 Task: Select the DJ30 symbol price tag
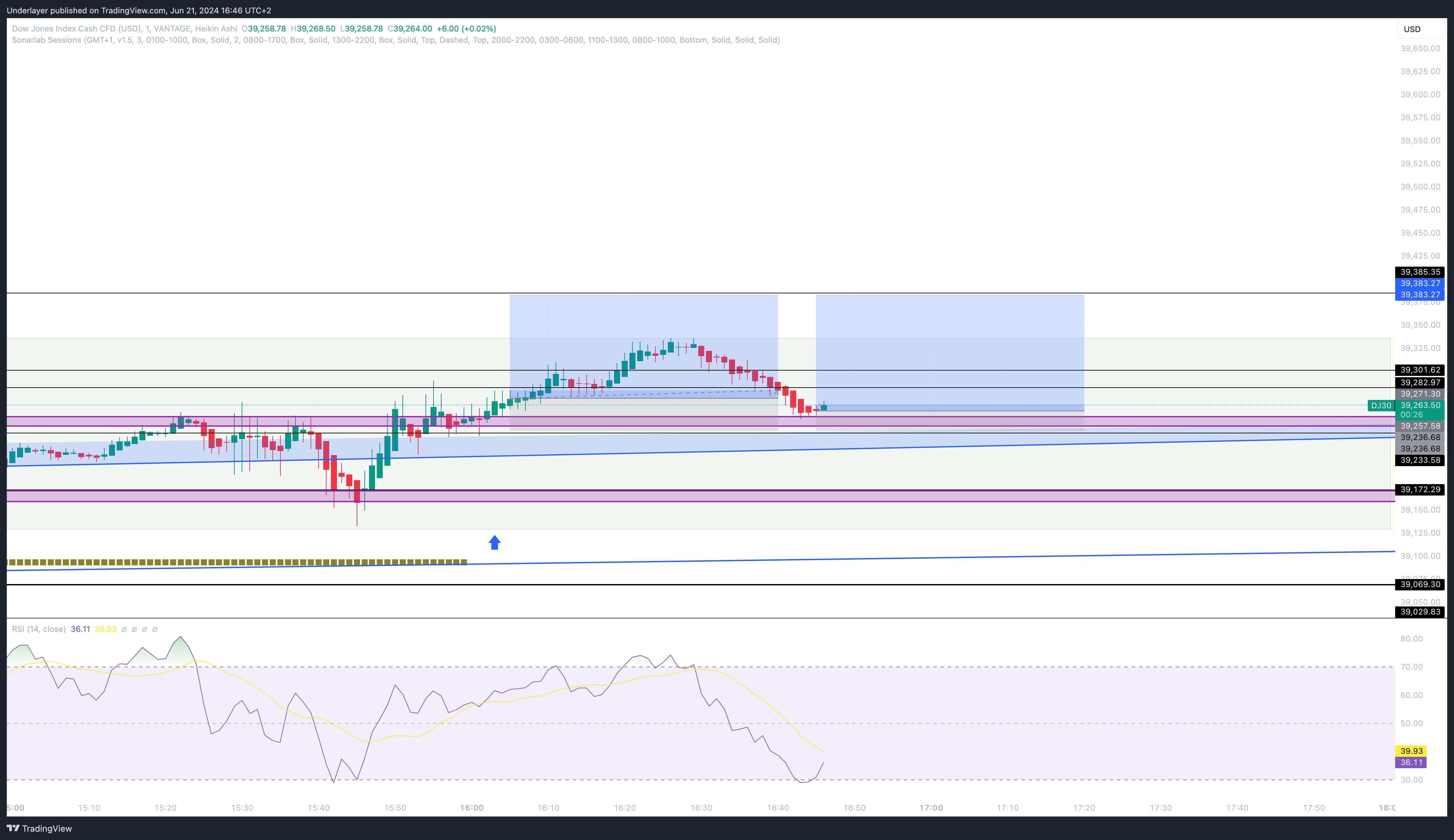click(1381, 406)
